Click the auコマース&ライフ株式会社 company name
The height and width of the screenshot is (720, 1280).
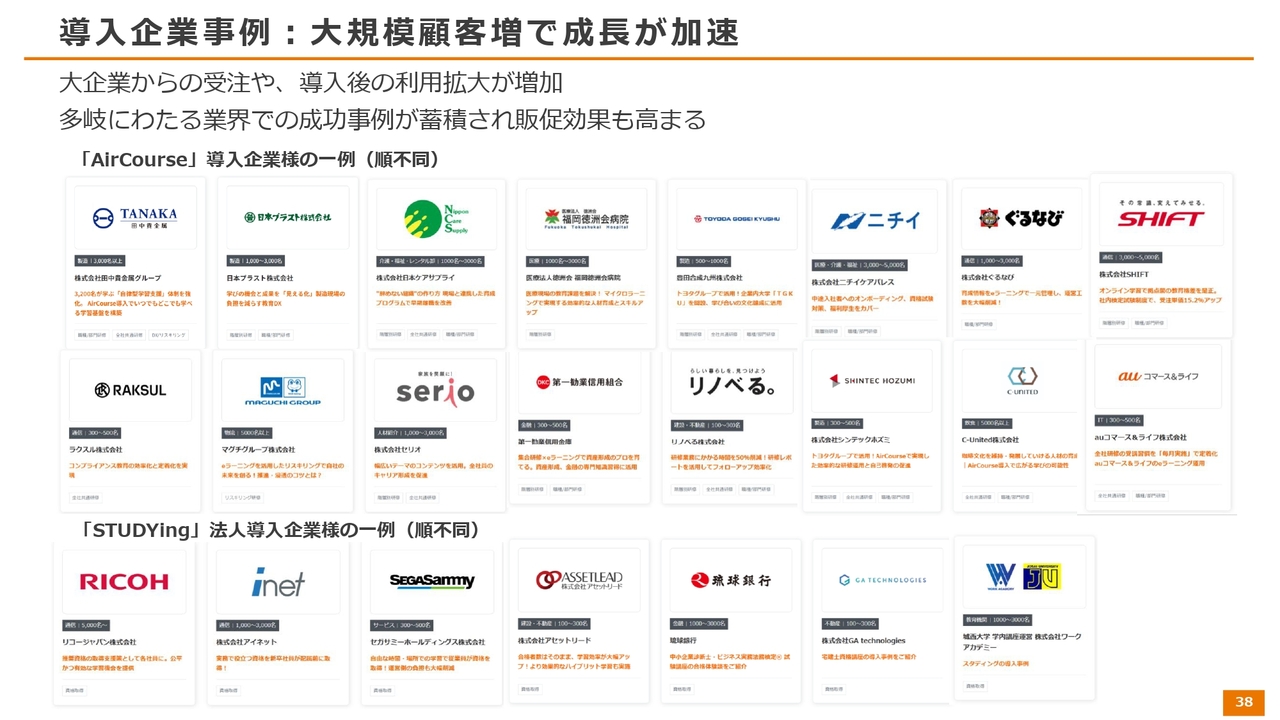1143,438
